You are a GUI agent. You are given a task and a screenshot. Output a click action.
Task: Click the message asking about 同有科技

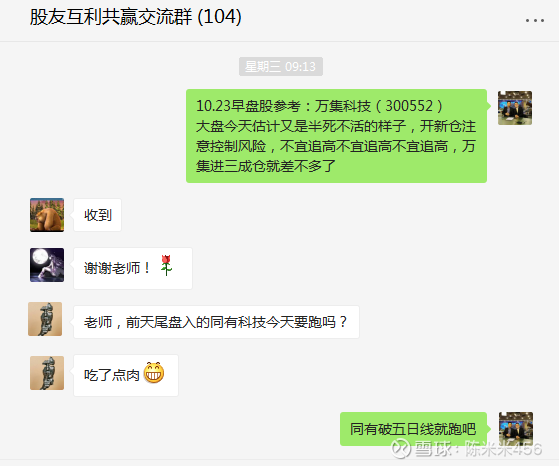click(x=216, y=322)
